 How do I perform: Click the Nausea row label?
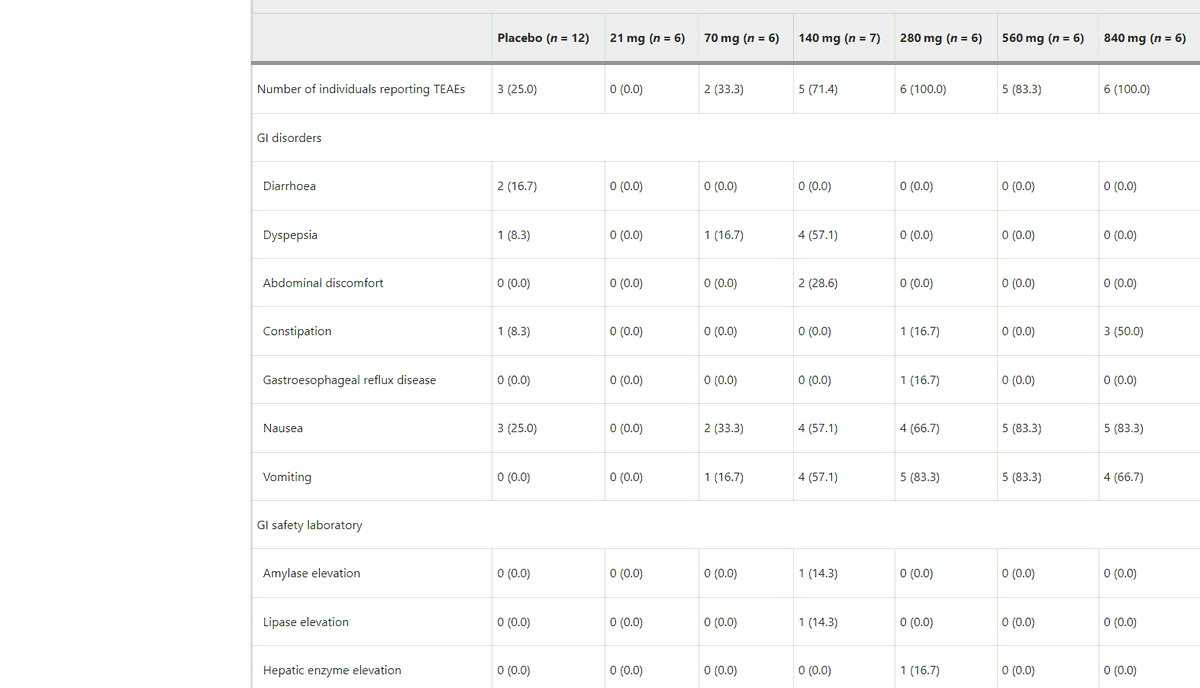283,428
